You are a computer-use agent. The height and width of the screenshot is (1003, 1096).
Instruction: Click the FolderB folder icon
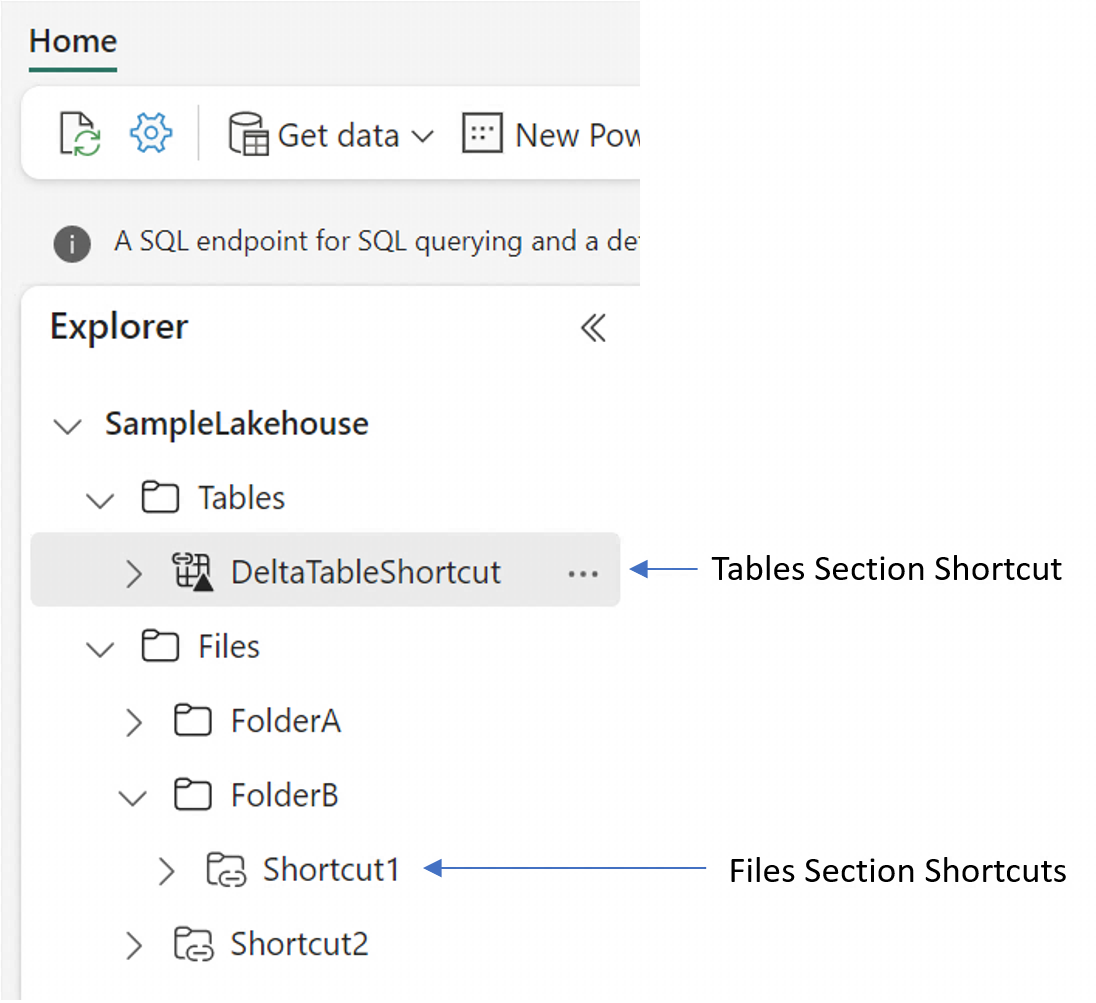193,795
